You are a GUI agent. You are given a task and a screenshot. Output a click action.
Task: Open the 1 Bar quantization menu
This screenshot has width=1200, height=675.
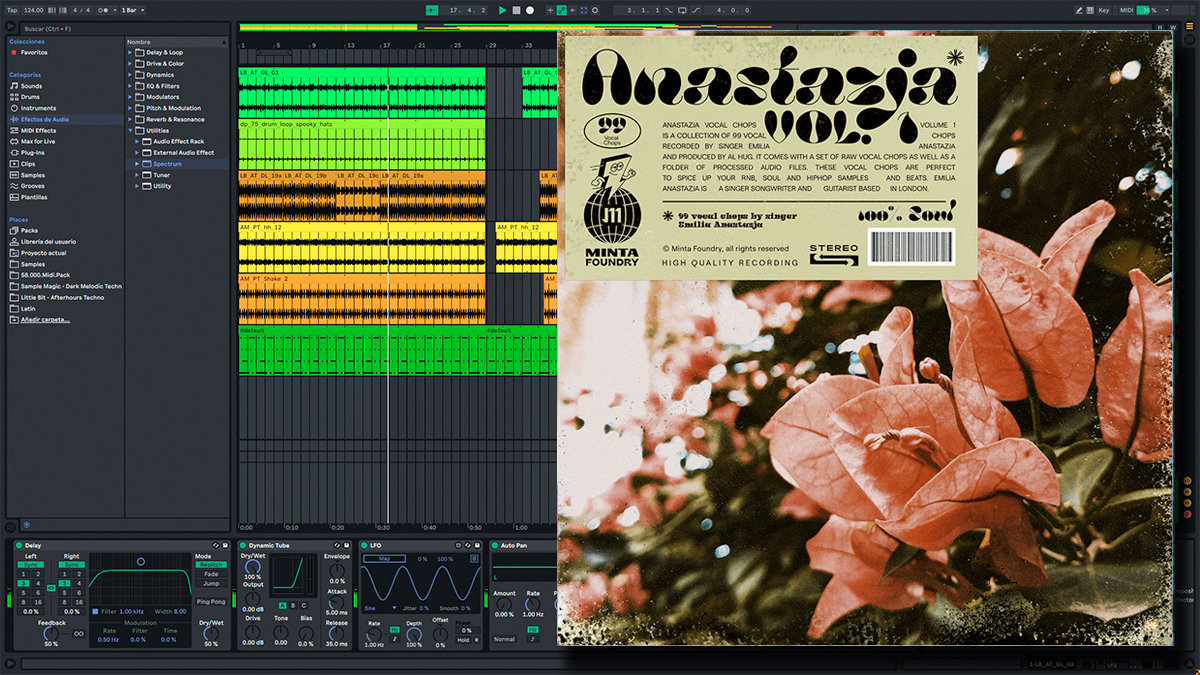[x=133, y=10]
